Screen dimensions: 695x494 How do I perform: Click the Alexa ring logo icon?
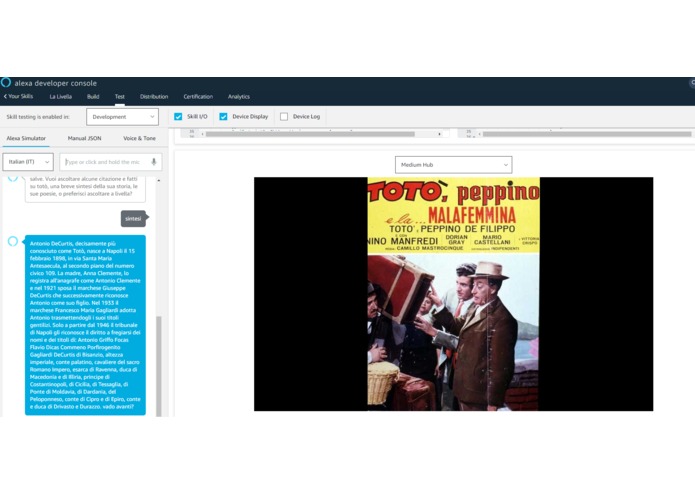6,82
